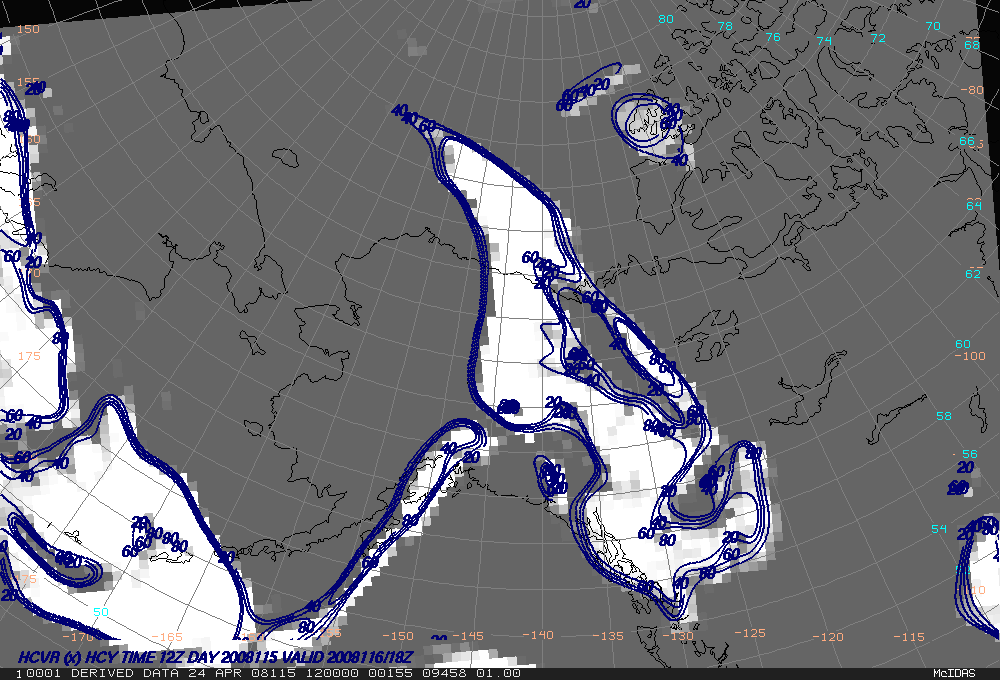This screenshot has height=680, width=1000.
Task: Click the orange '-165' longitude label
Action: 167,637
